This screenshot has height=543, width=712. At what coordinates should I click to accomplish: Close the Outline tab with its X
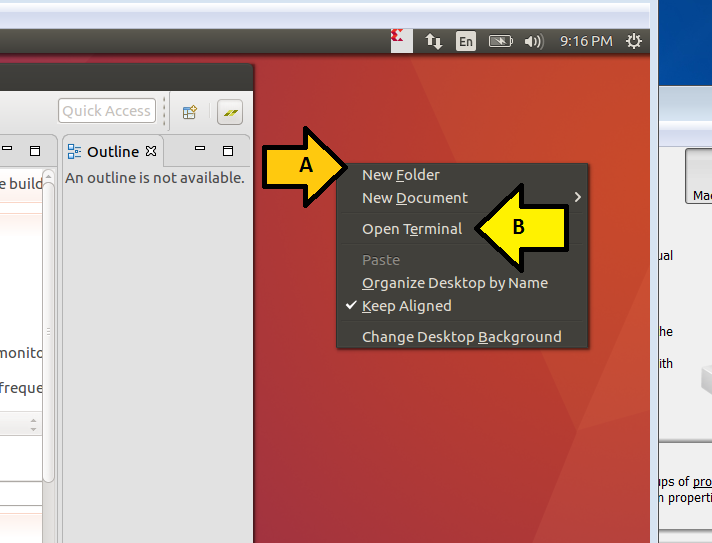click(x=151, y=151)
